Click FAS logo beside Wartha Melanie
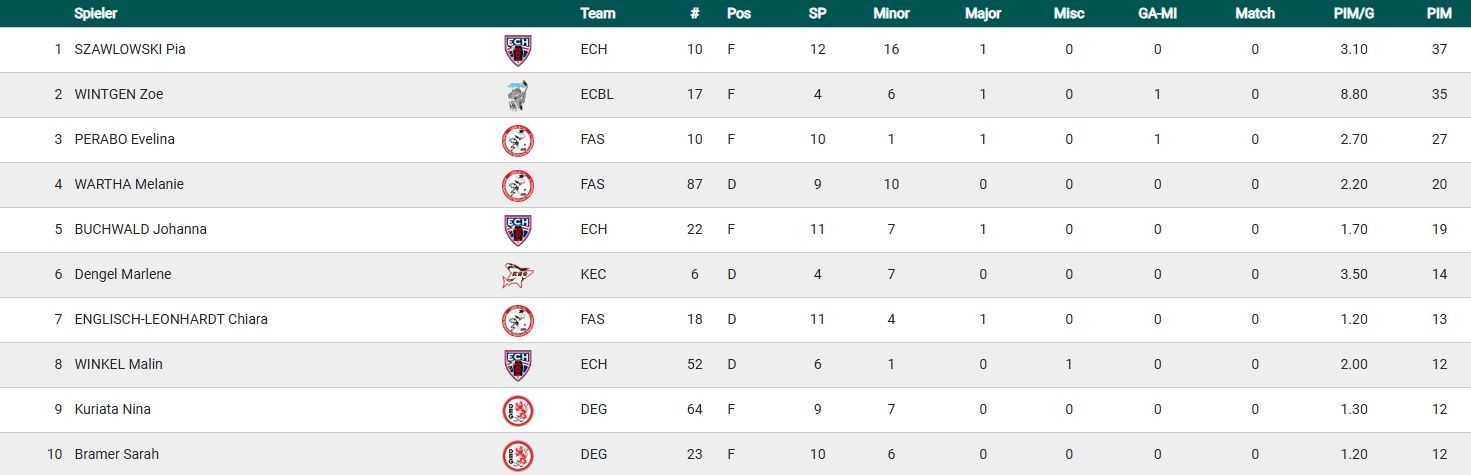Viewport: 1471px width, 475px height. point(517,185)
